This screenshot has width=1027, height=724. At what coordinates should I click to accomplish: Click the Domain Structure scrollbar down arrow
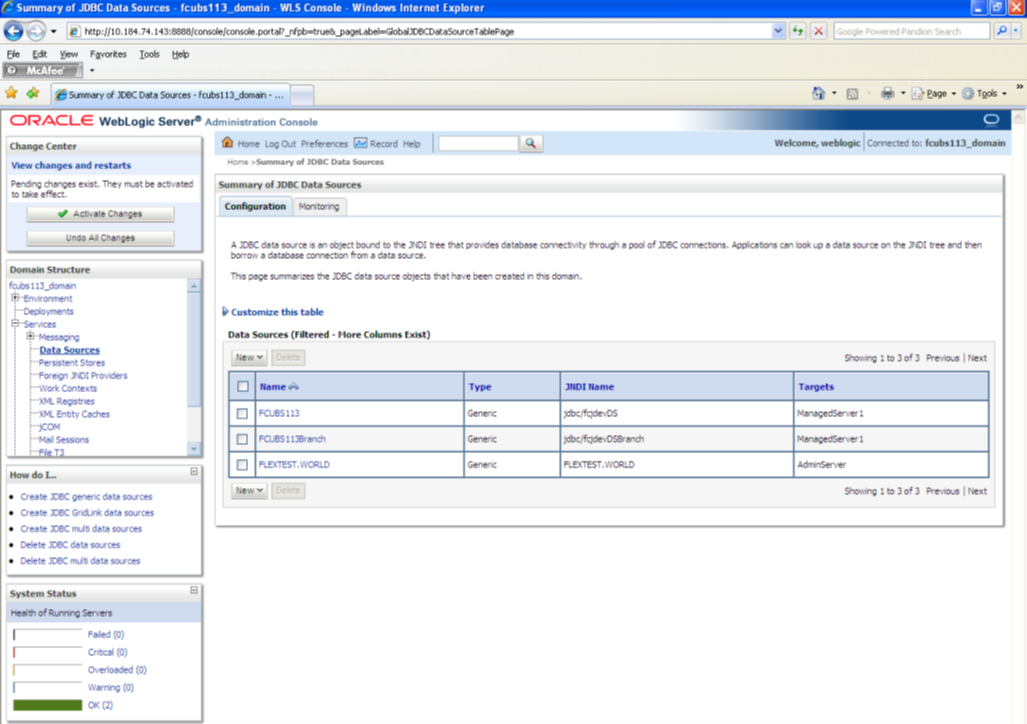(x=194, y=449)
